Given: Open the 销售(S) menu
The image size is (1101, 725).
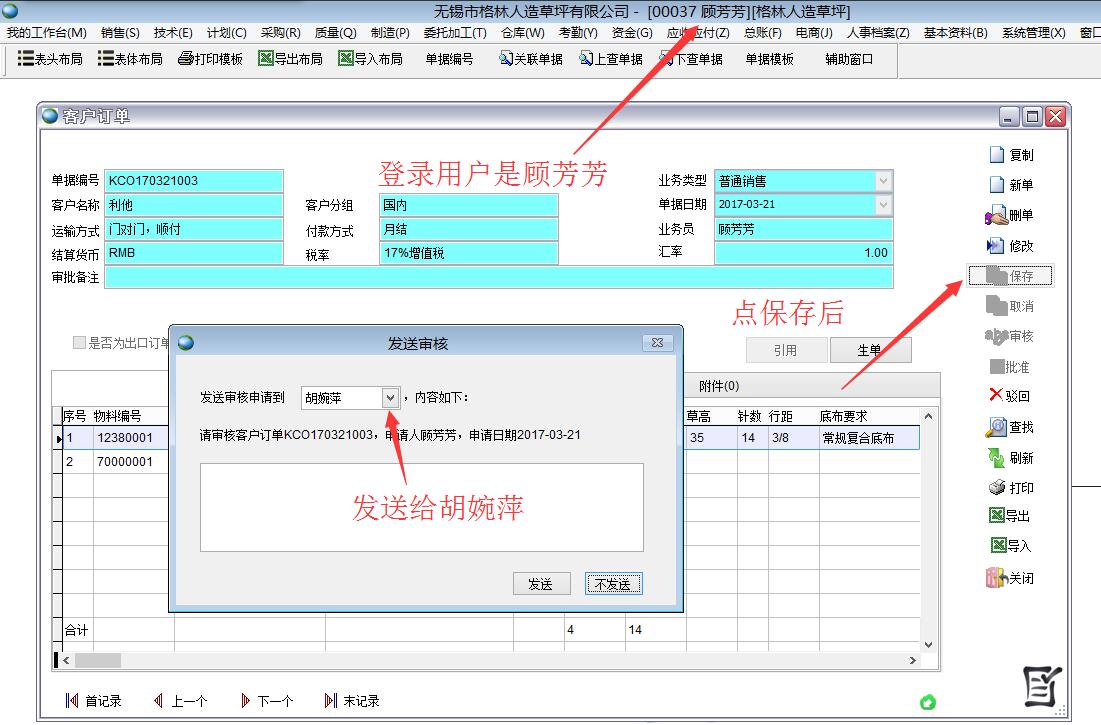Looking at the screenshot, I should 120,33.
